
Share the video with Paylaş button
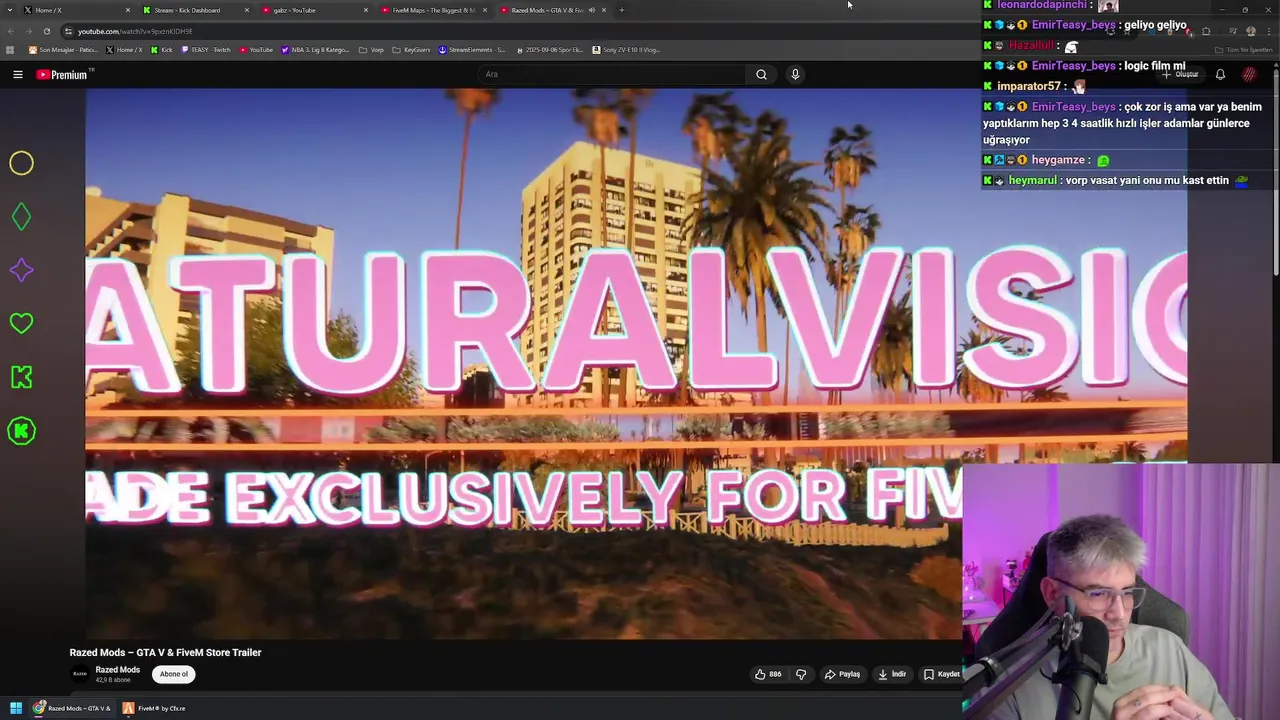[x=842, y=674]
